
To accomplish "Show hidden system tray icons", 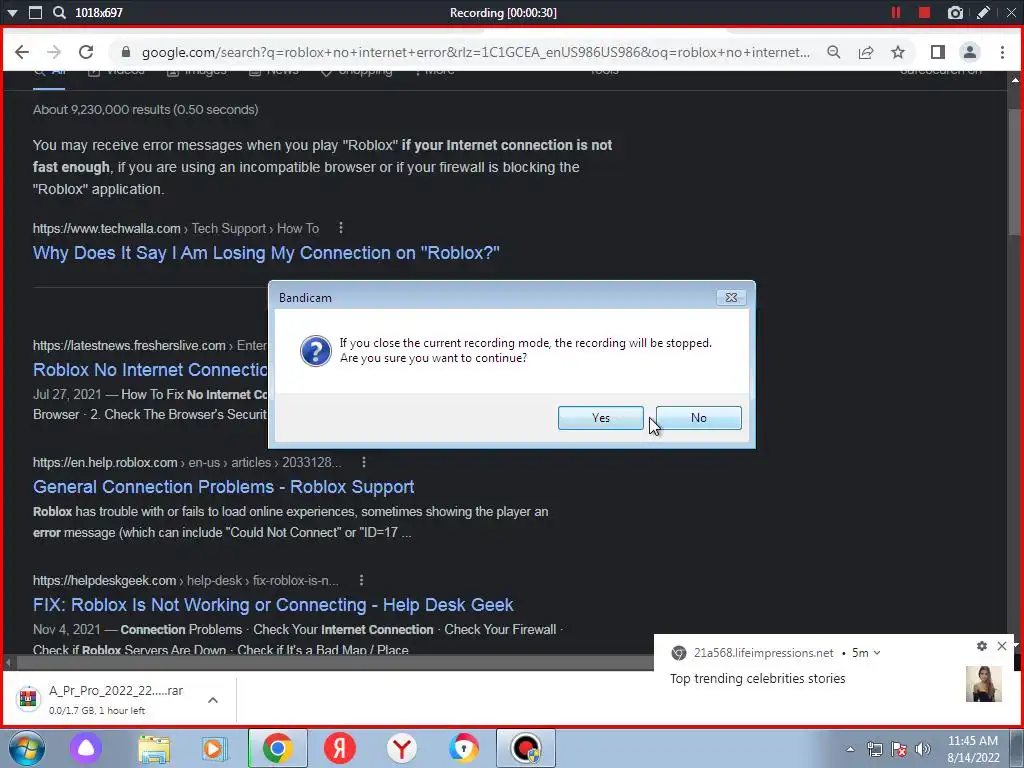I will (x=850, y=749).
